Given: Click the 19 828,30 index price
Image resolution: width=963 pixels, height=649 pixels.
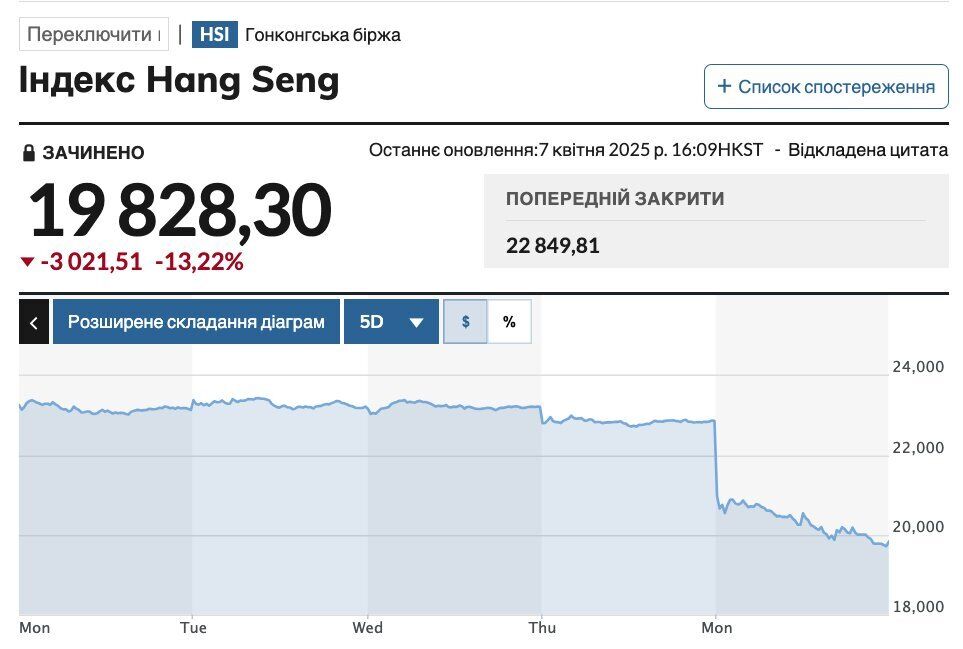Looking at the screenshot, I should tap(179, 211).
